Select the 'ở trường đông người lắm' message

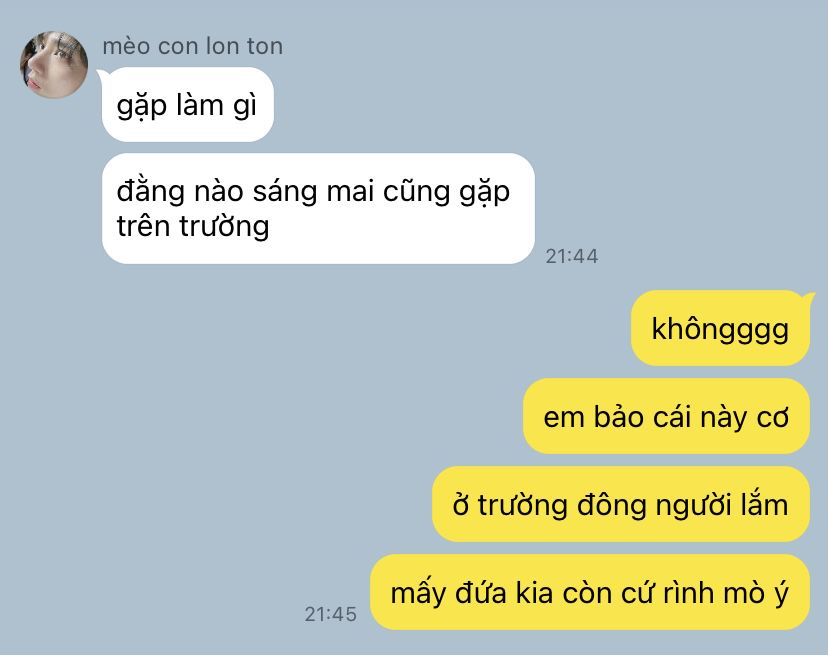click(621, 504)
